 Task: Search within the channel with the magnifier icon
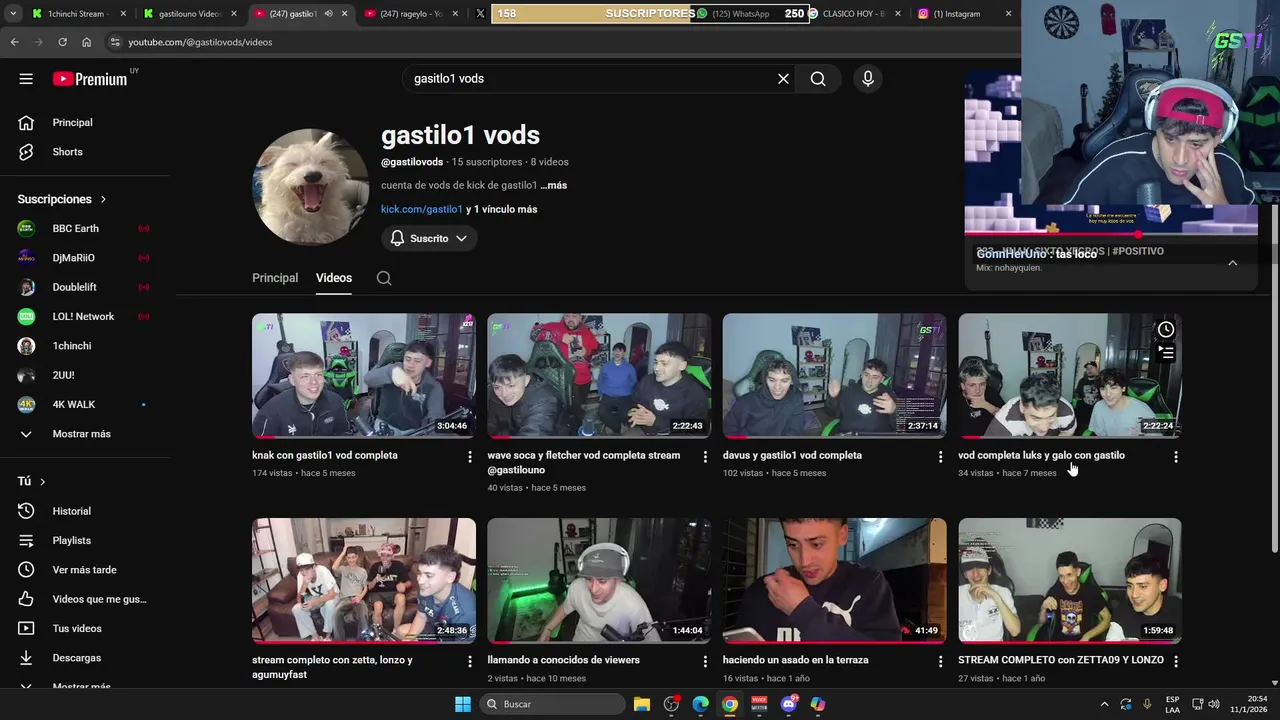click(x=384, y=278)
